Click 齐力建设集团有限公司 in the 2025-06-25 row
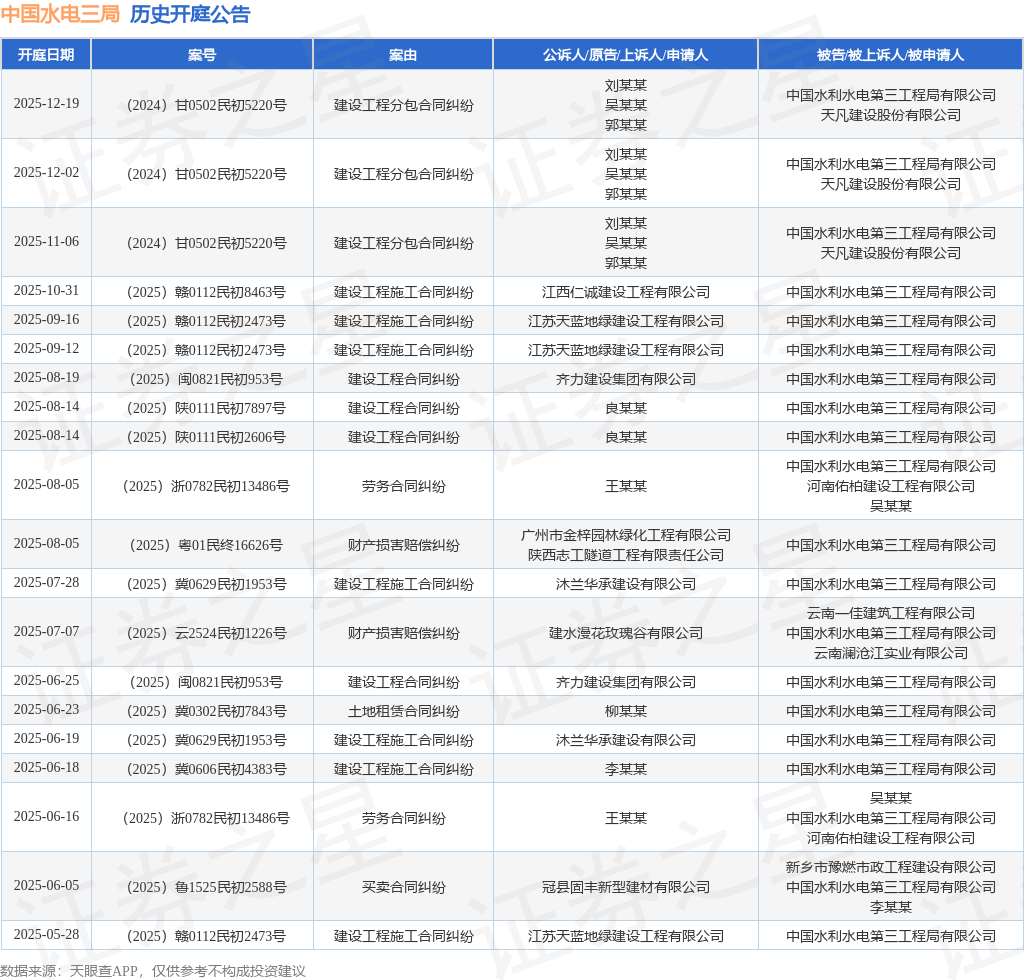Screen dimensions: 1024x980 point(626,682)
